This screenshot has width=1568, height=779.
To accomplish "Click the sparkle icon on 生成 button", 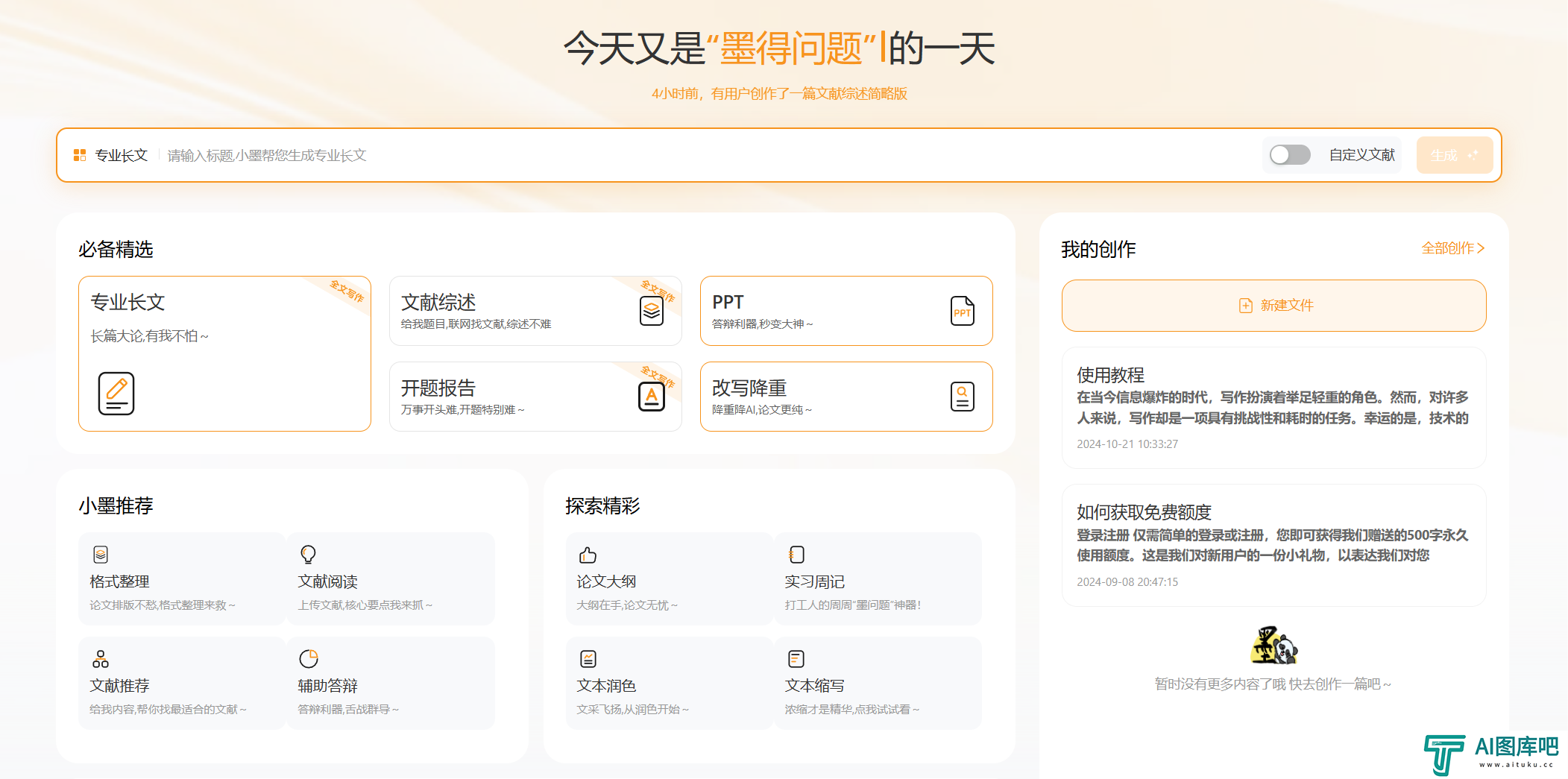I will 1472,155.
